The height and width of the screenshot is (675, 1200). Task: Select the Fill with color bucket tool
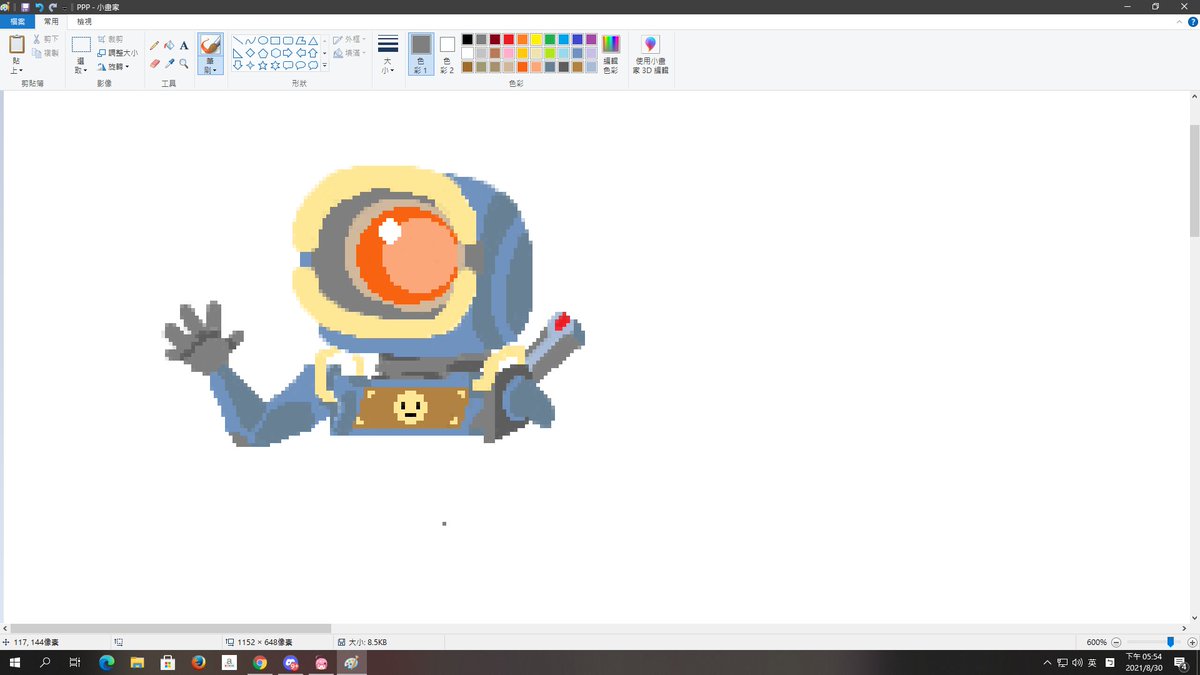169,45
